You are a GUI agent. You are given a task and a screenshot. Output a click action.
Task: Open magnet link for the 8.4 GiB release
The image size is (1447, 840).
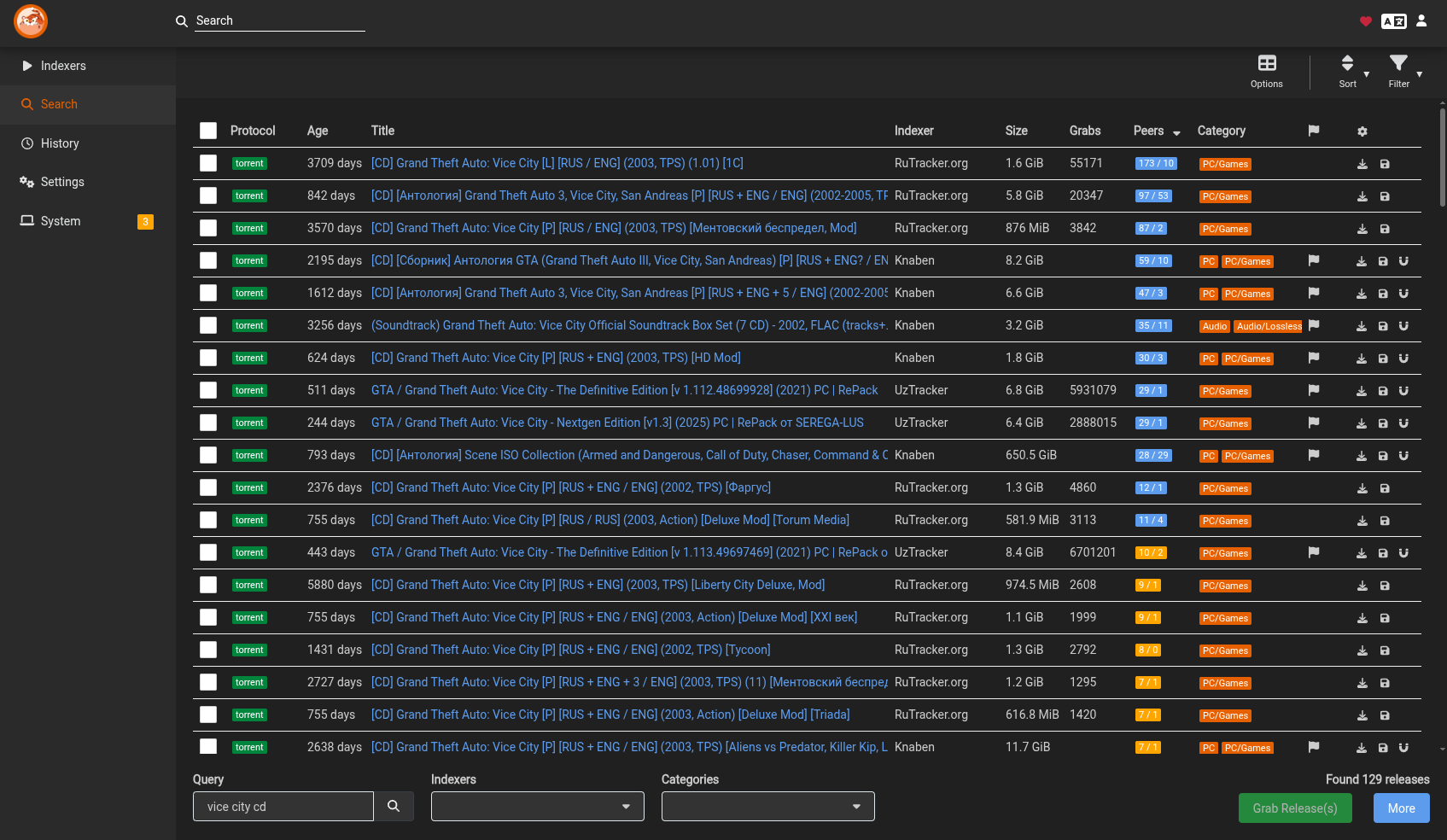pos(1403,553)
